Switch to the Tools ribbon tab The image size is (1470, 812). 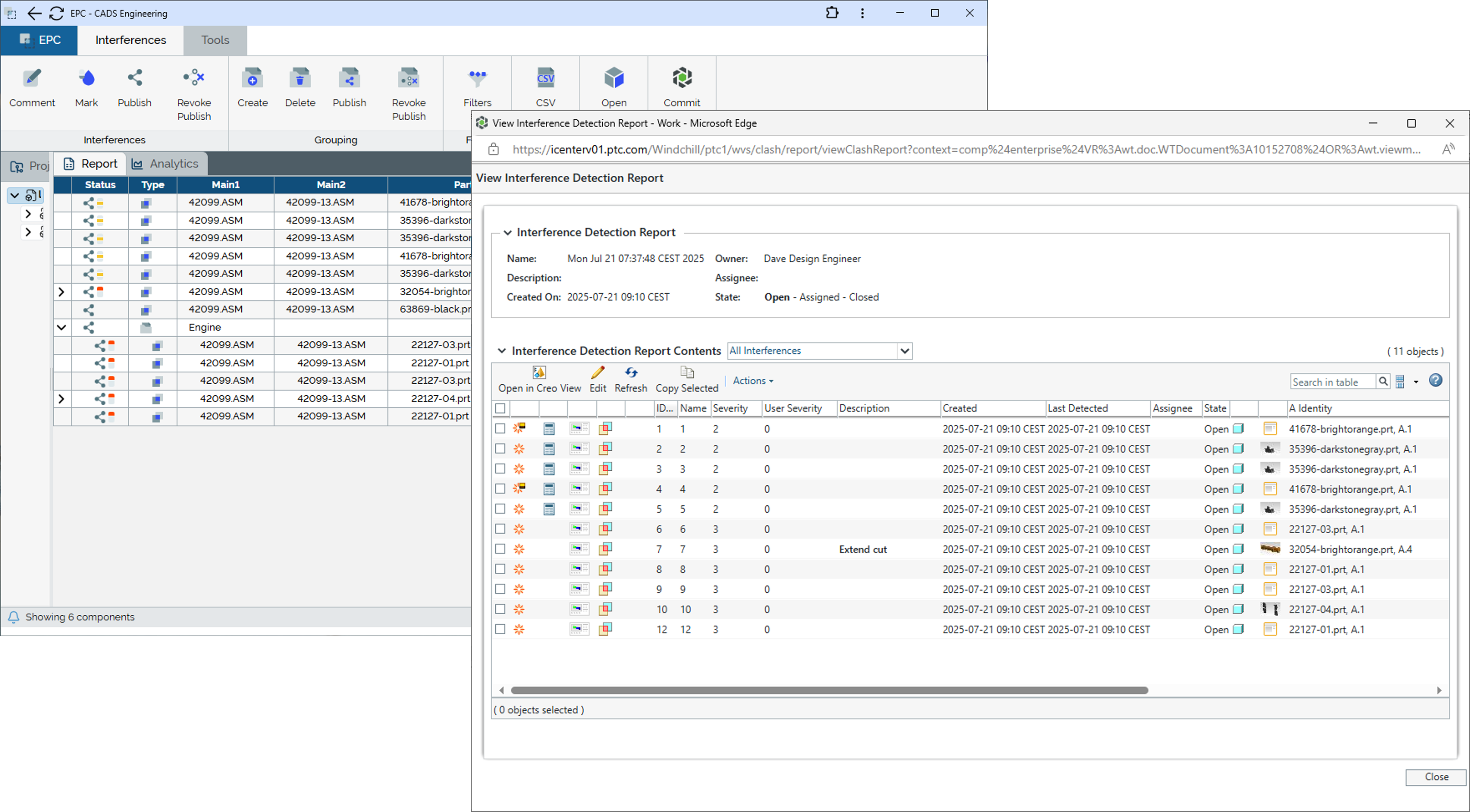click(x=215, y=40)
